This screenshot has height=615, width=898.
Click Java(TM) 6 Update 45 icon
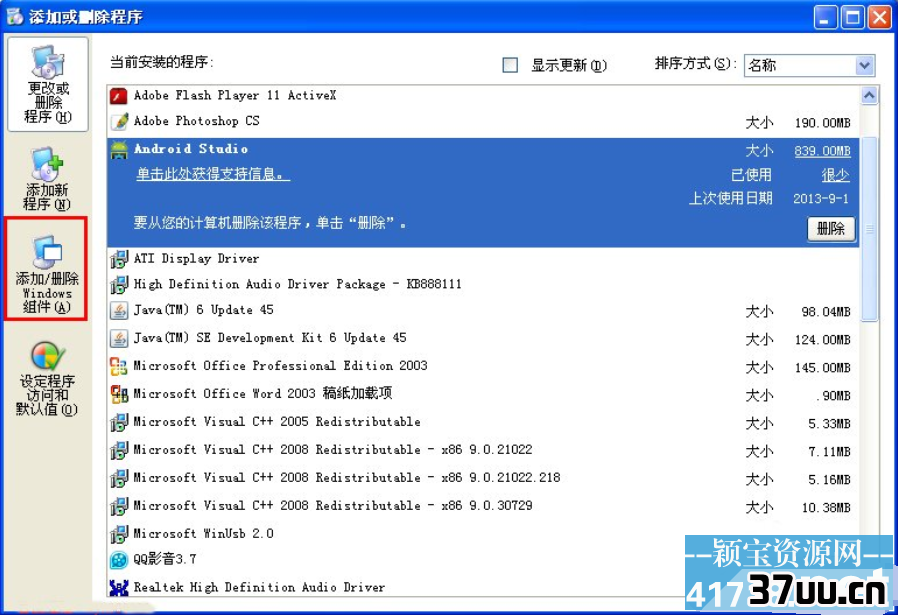pos(119,310)
